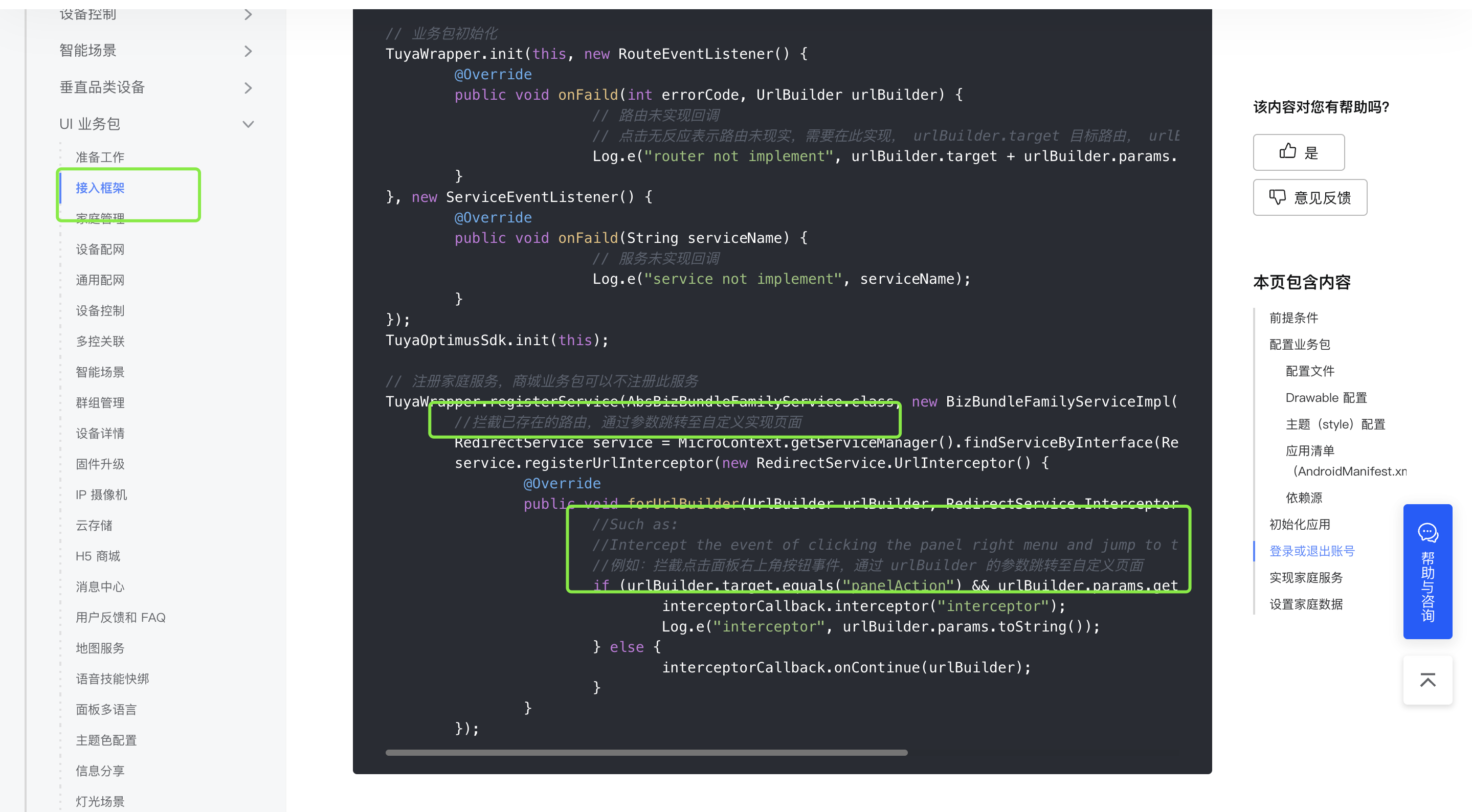Open H5 商城 sidebar entry

click(98, 556)
